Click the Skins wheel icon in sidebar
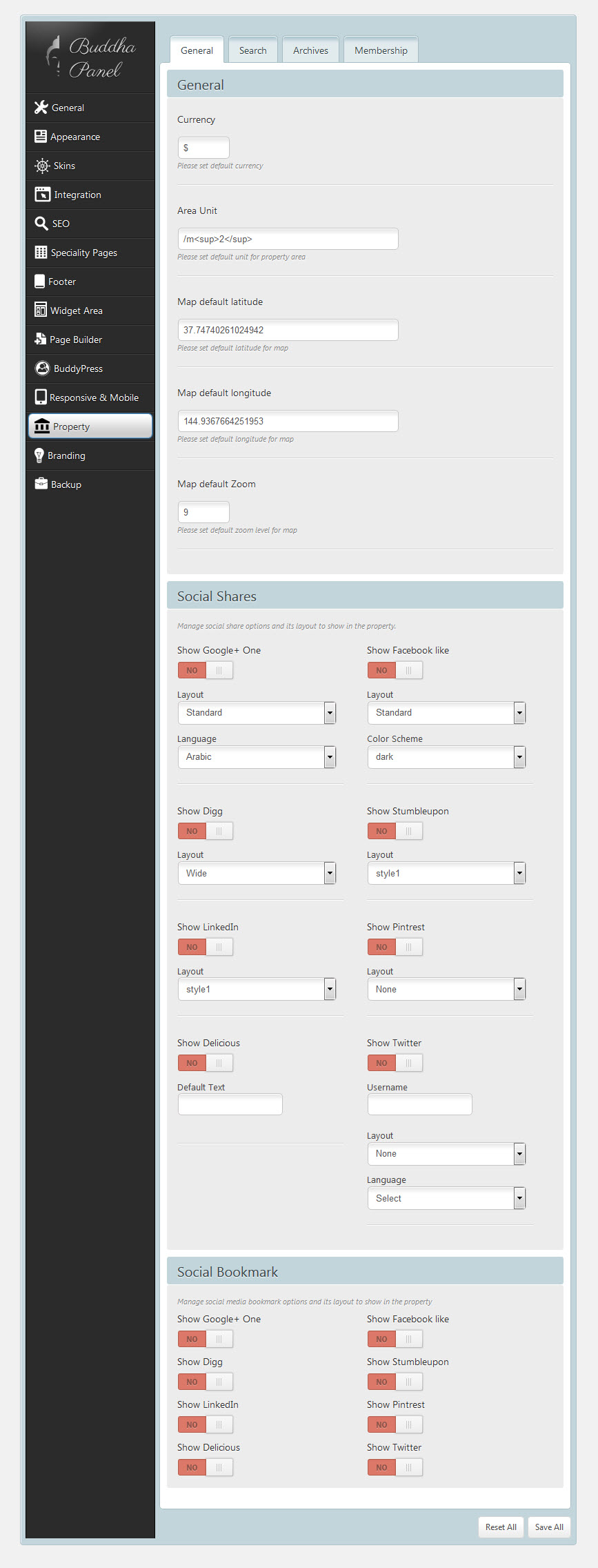This screenshot has height=1568, width=598. coord(42,166)
